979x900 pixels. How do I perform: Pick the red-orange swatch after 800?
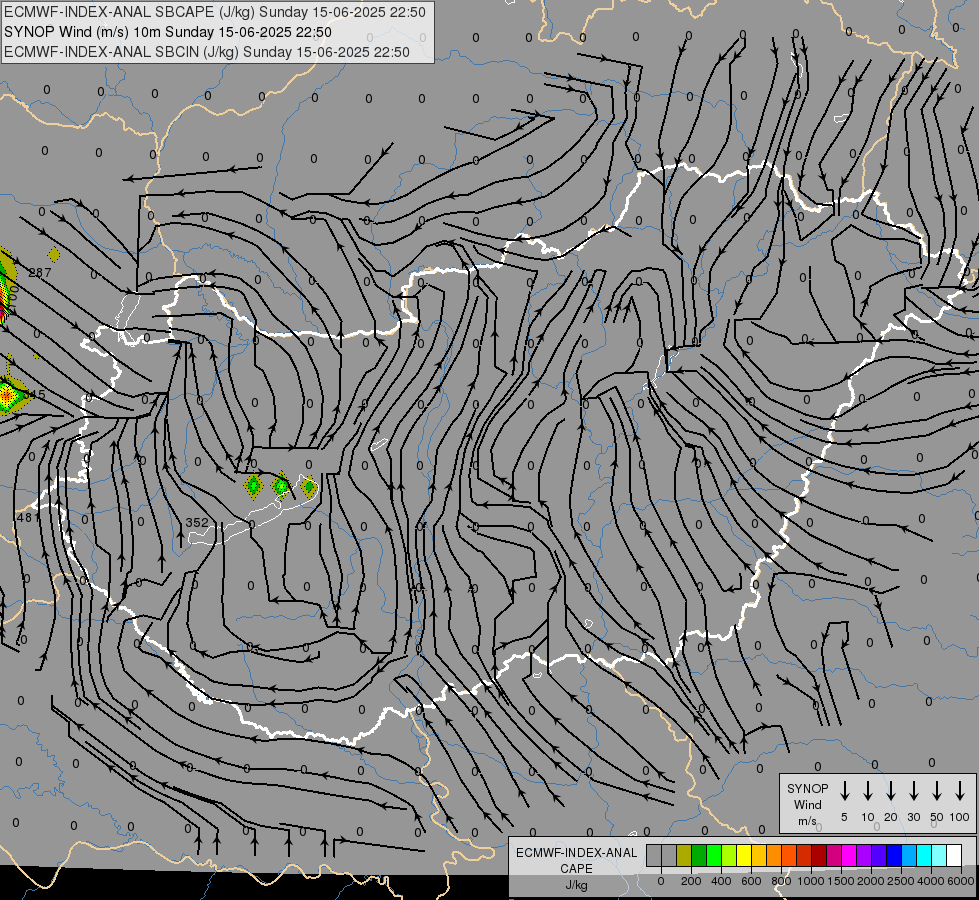[789, 855]
